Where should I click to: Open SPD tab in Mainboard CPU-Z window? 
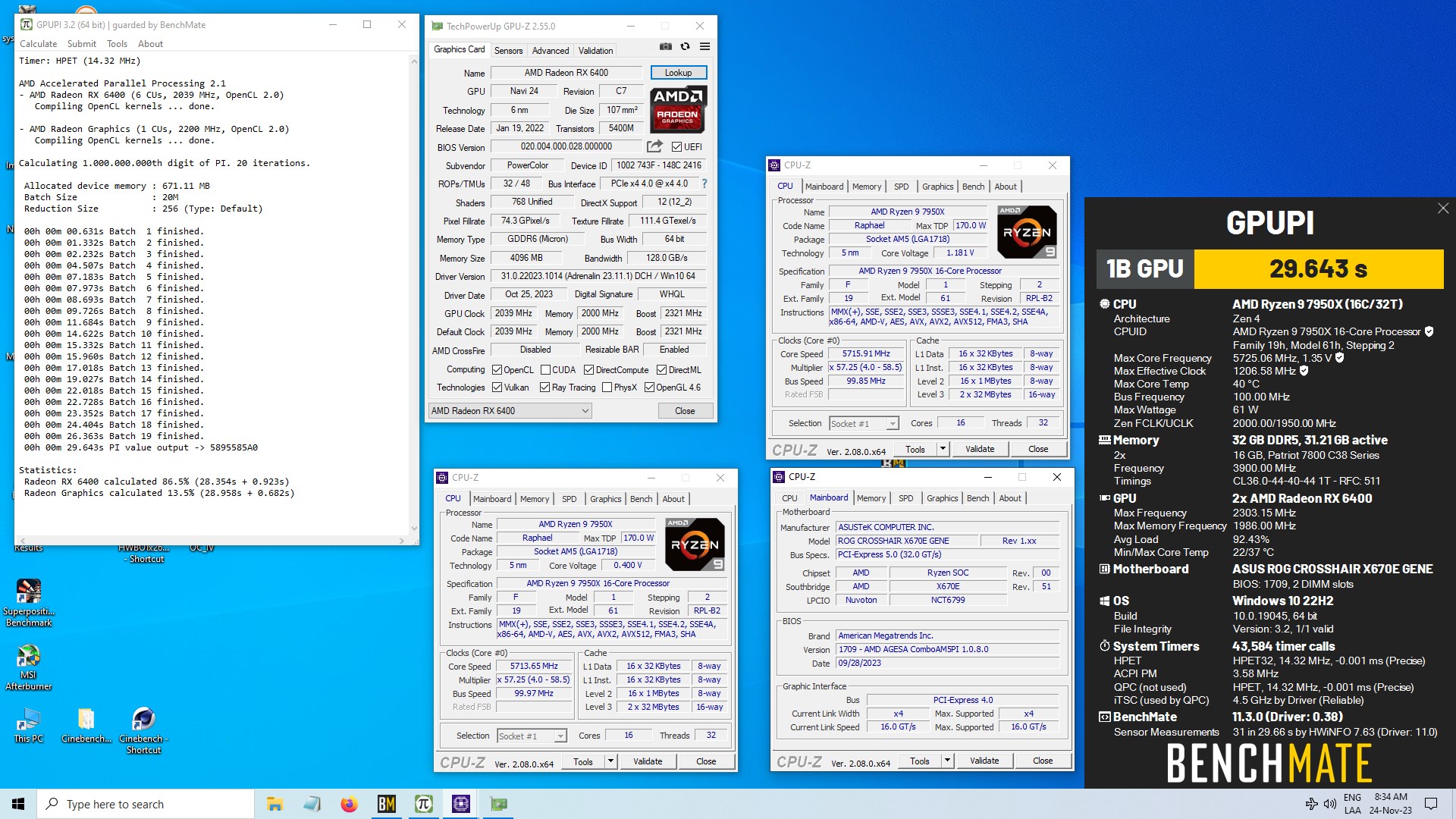point(905,498)
